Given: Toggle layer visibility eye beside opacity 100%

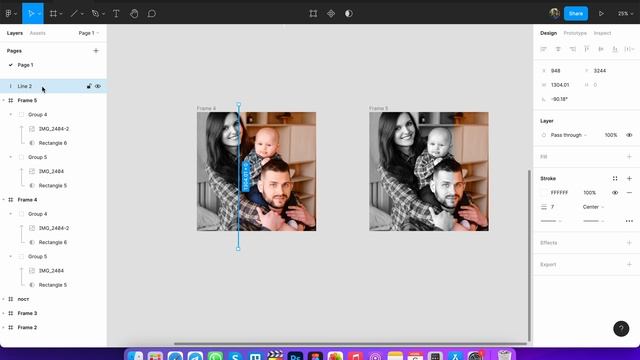Looking at the screenshot, I should click(x=629, y=135).
